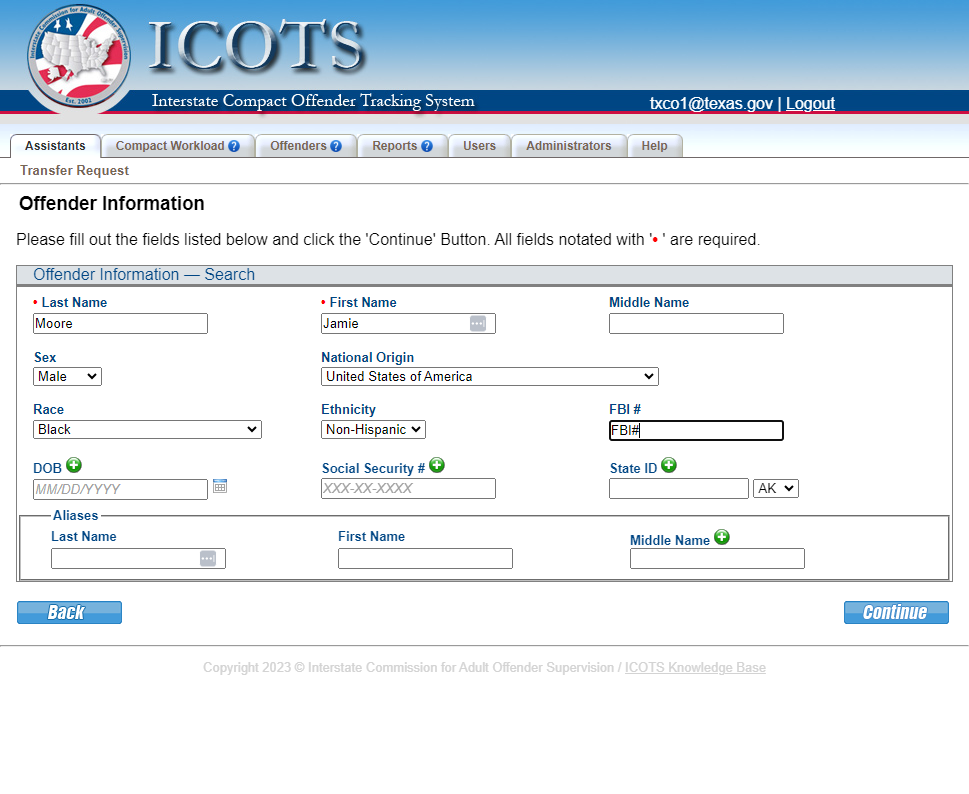969x794 pixels.
Task: Click the 'Offender Information — Search' panel title
Action: 144,274
